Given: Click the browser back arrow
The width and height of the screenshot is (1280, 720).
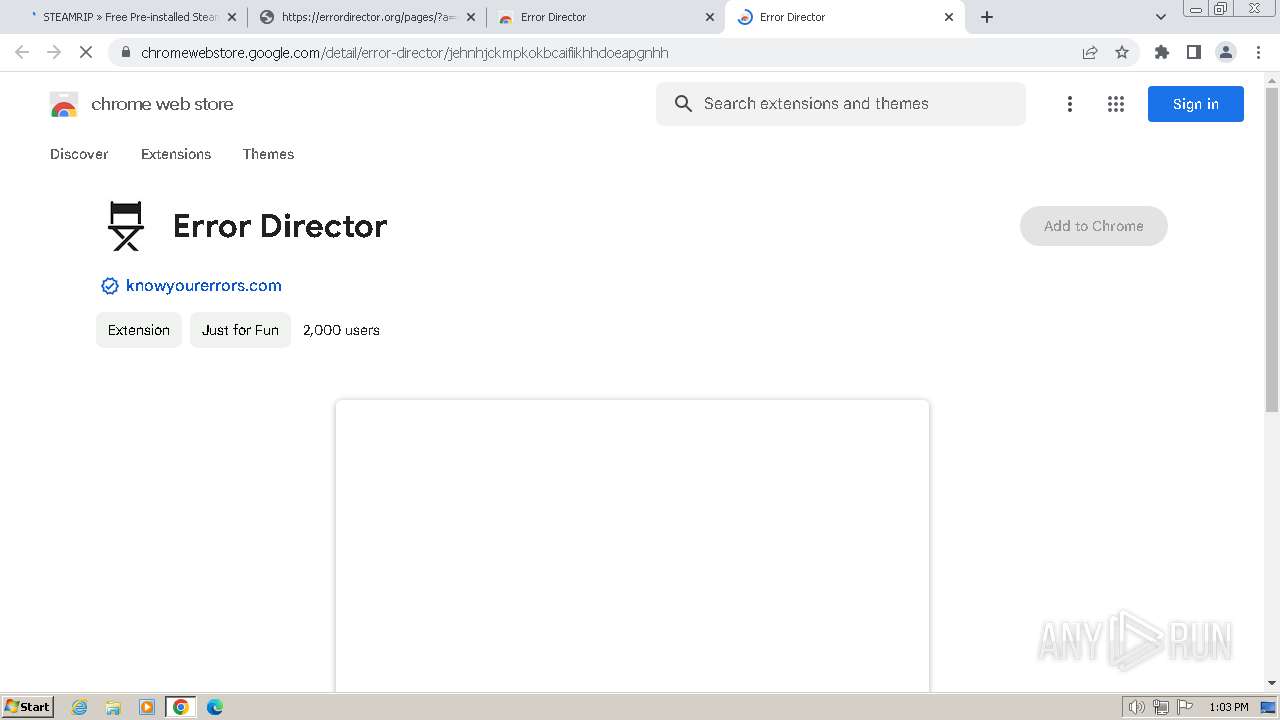Looking at the screenshot, I should 22,53.
